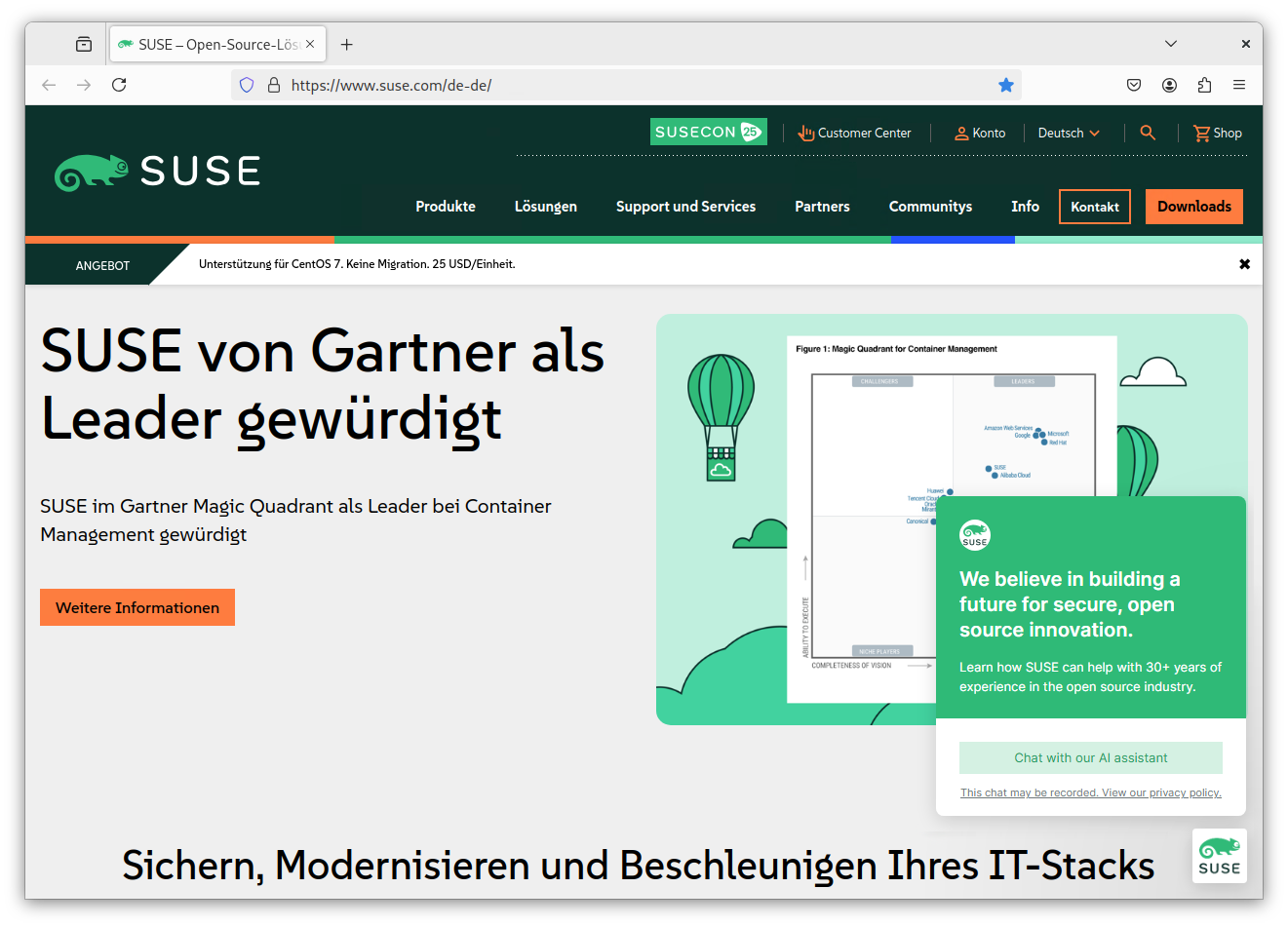Viewport: 1288px width, 927px height.
Task: Click the orange Downloads button
Action: click(x=1194, y=207)
